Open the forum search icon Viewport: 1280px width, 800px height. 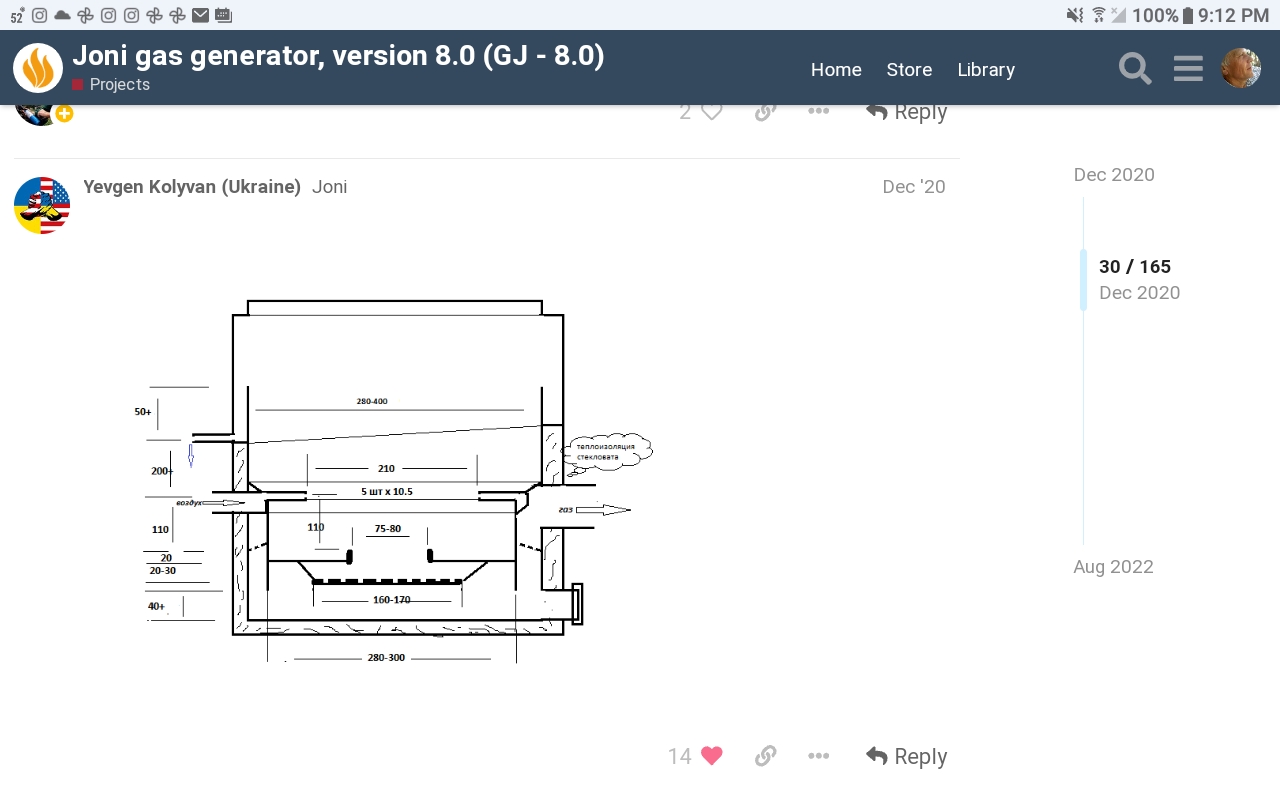pos(1135,69)
